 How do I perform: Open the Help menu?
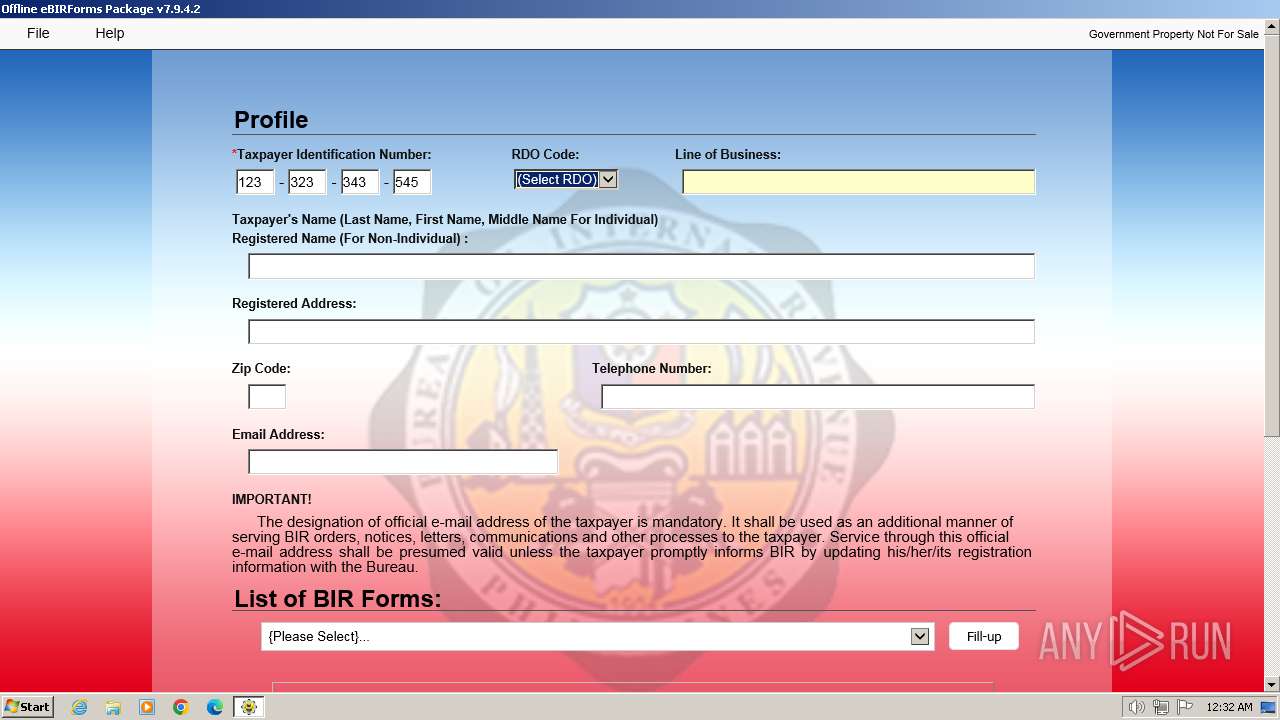click(110, 33)
